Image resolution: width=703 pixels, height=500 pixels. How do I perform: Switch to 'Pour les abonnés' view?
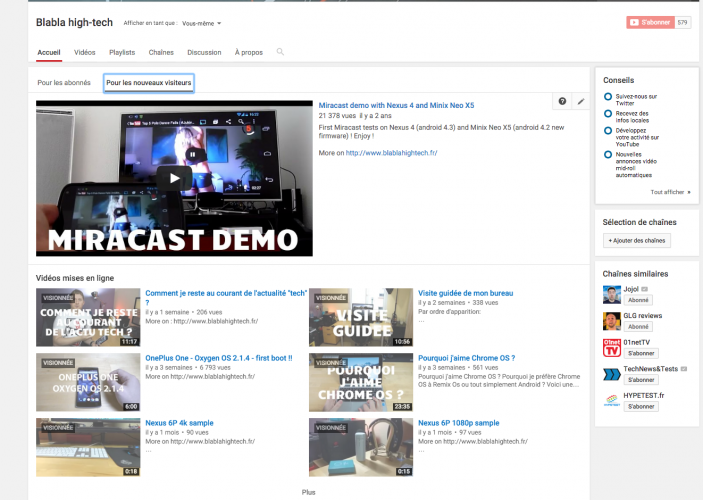pos(64,83)
